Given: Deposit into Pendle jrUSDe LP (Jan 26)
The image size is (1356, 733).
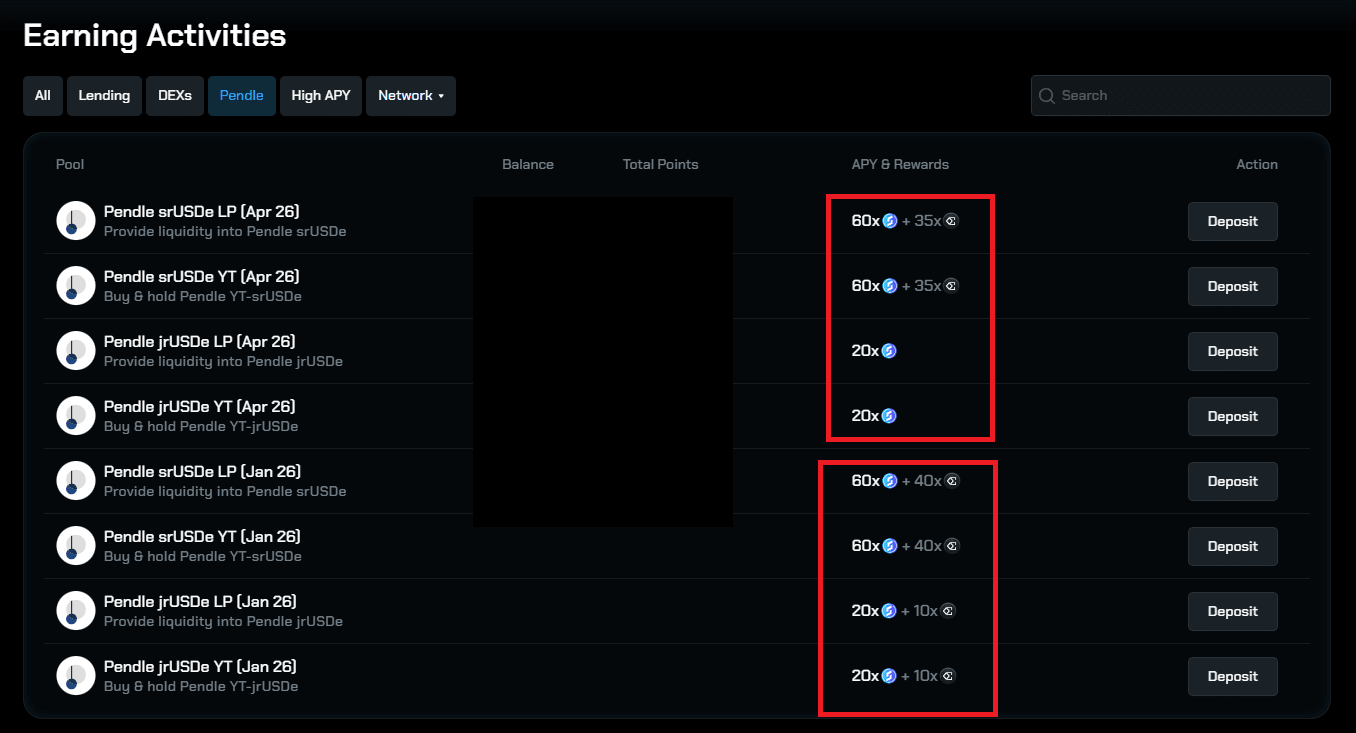Looking at the screenshot, I should (1233, 611).
